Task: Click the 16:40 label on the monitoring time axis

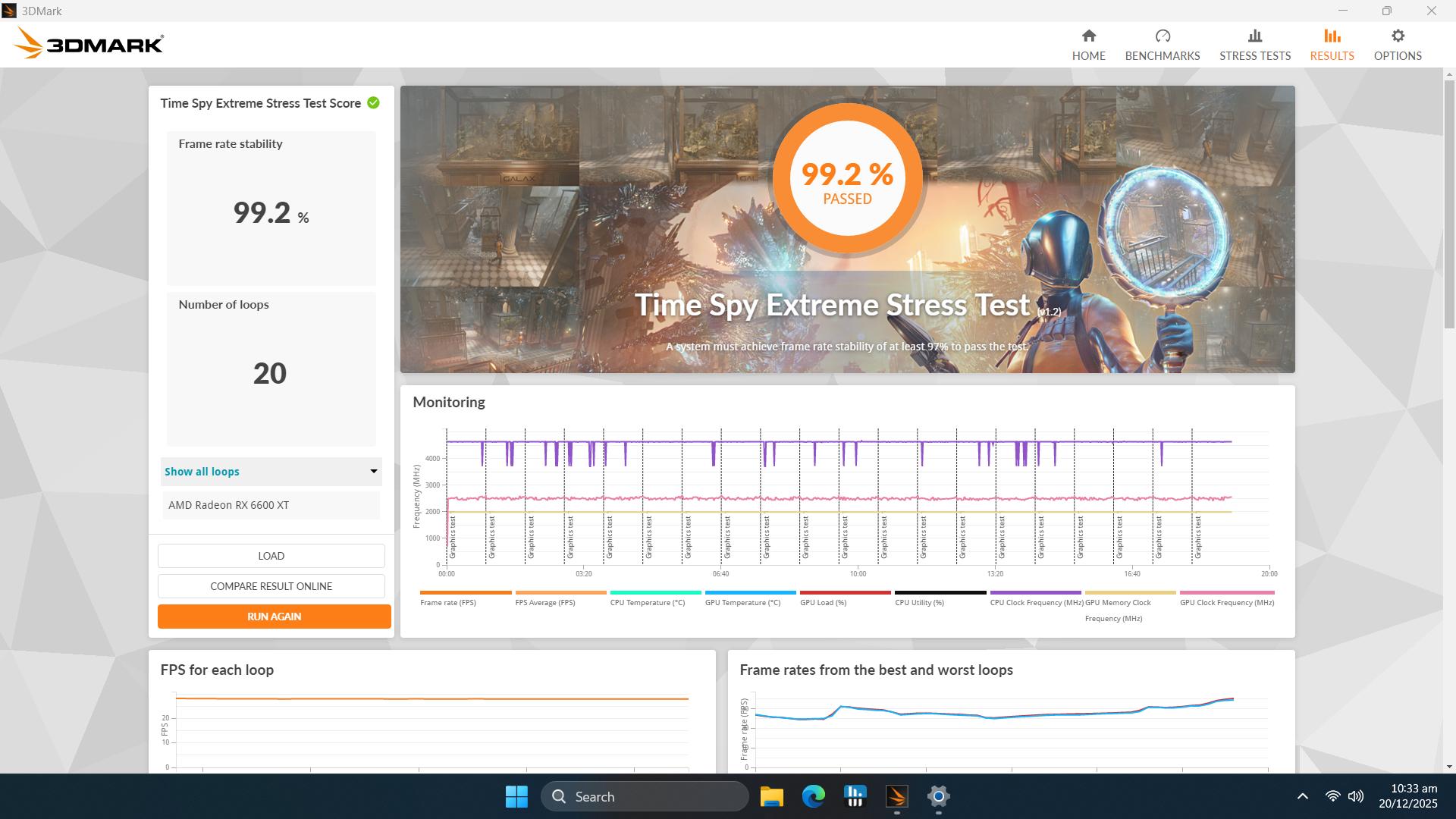Action: [1131, 574]
